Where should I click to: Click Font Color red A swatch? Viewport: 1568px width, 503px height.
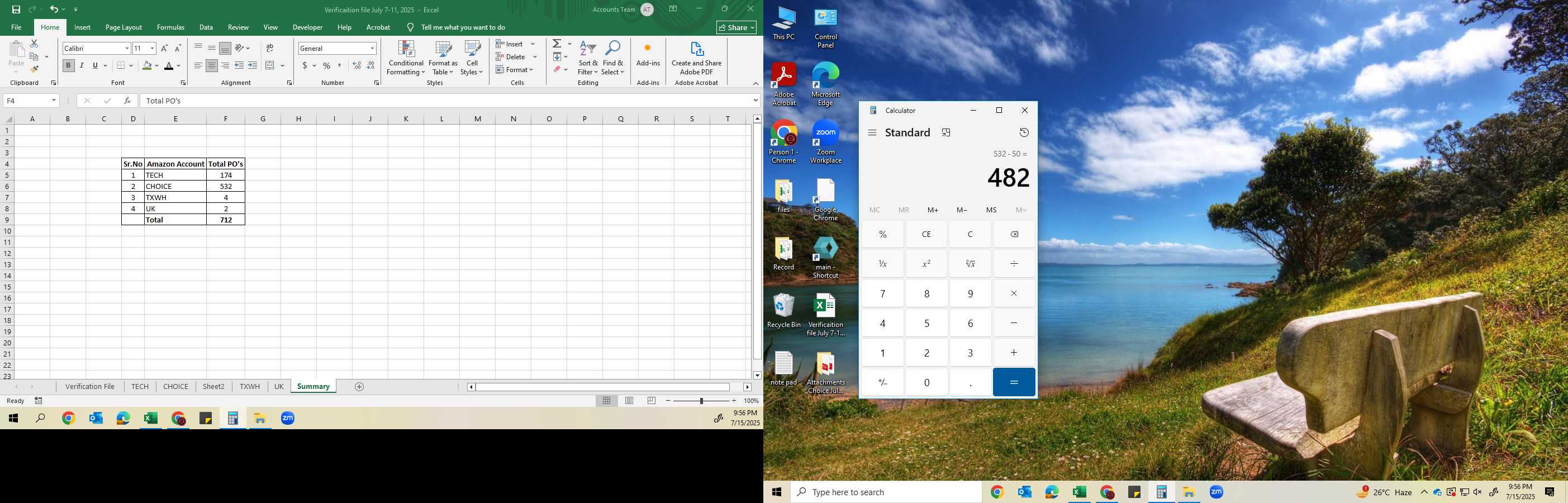(x=169, y=66)
